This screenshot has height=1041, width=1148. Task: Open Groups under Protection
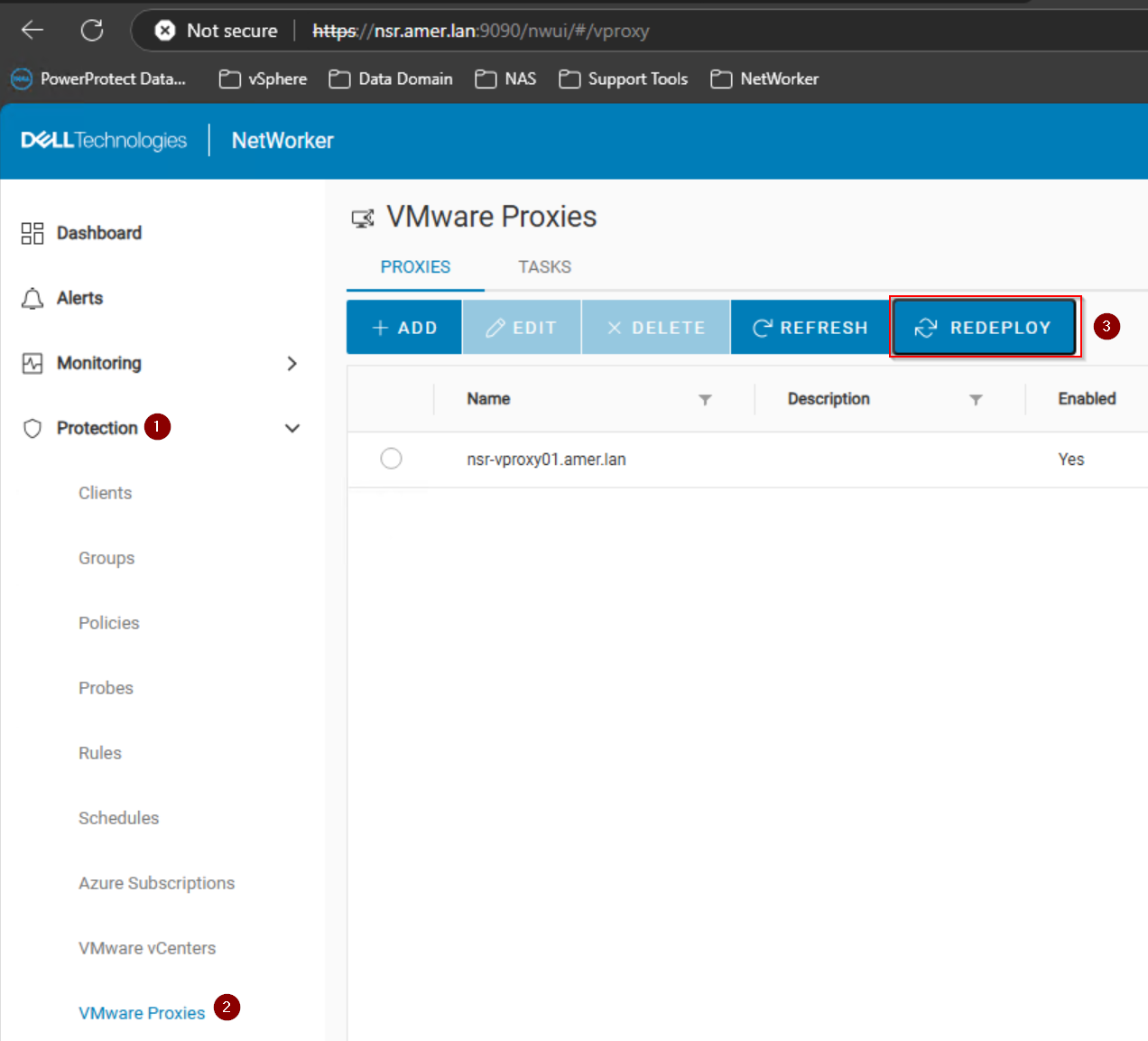point(106,558)
